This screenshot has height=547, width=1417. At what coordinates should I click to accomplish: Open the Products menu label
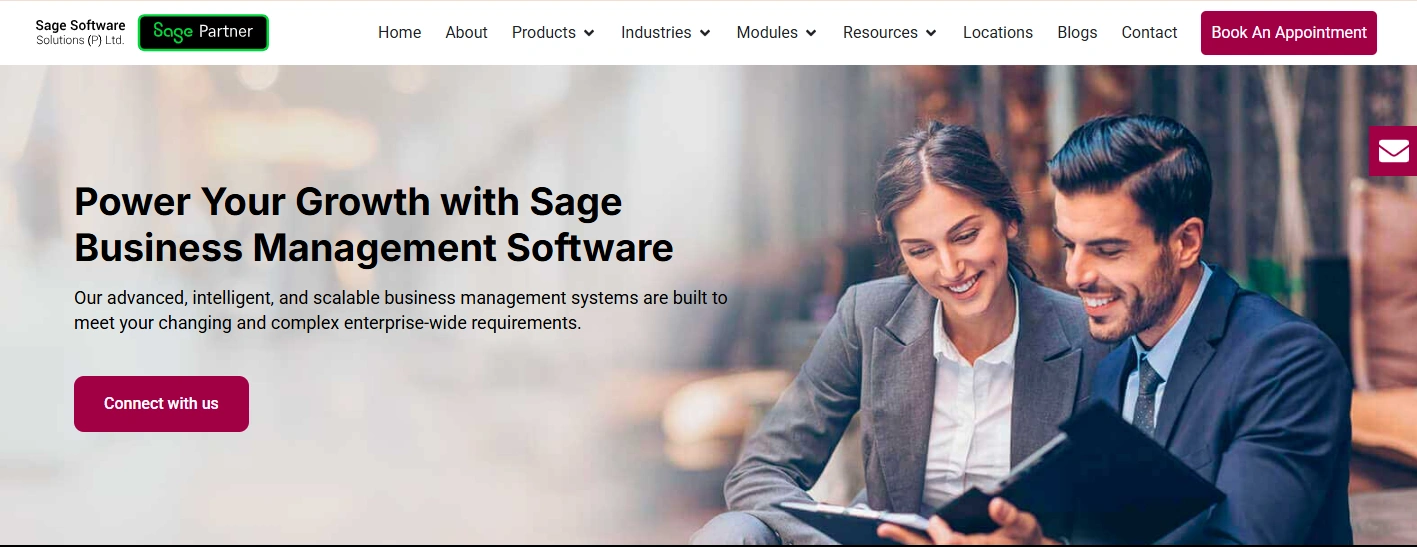point(543,32)
